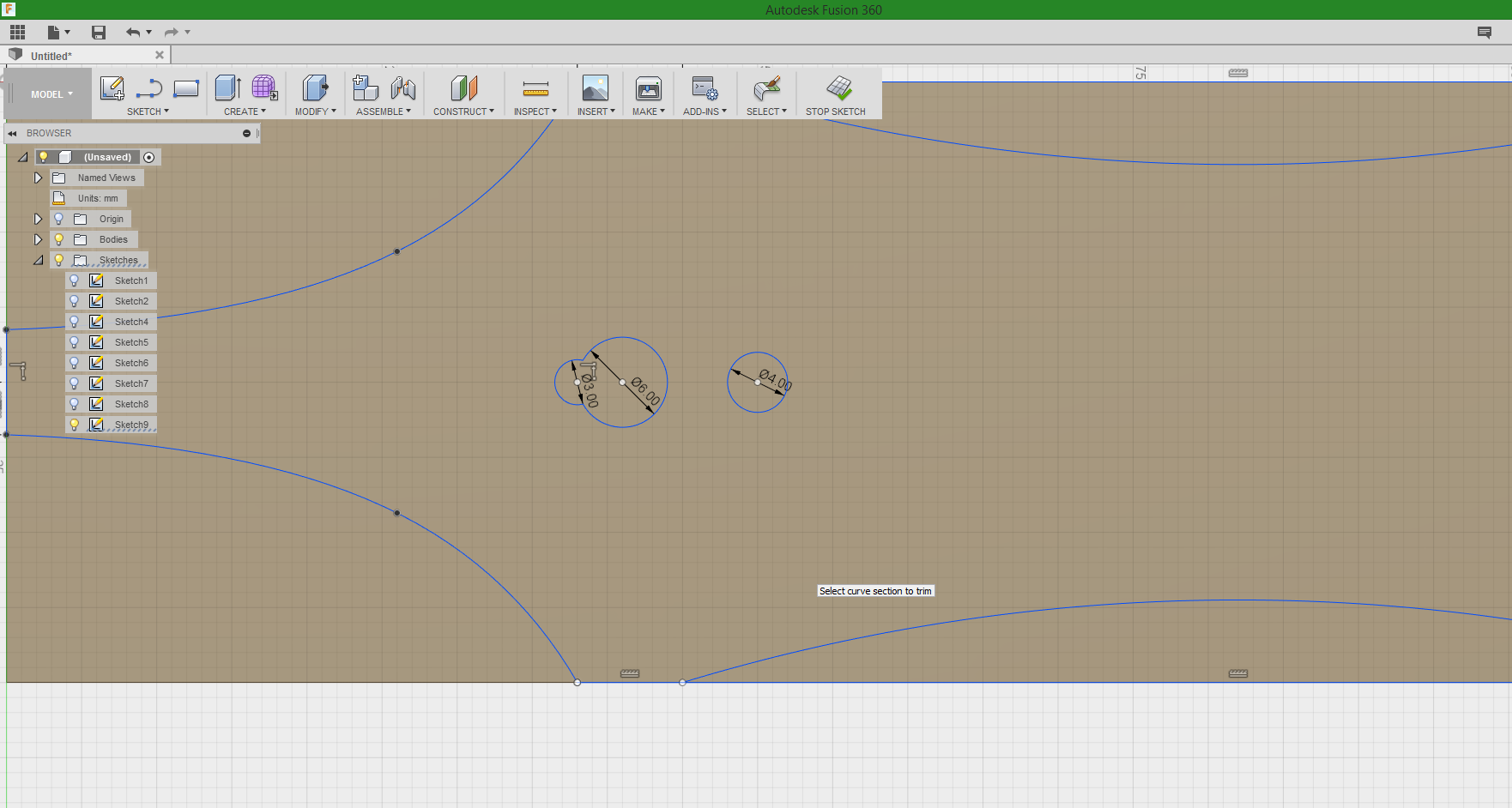The width and height of the screenshot is (1512, 808).
Task: Expand the Named Views node
Action: pos(38,178)
